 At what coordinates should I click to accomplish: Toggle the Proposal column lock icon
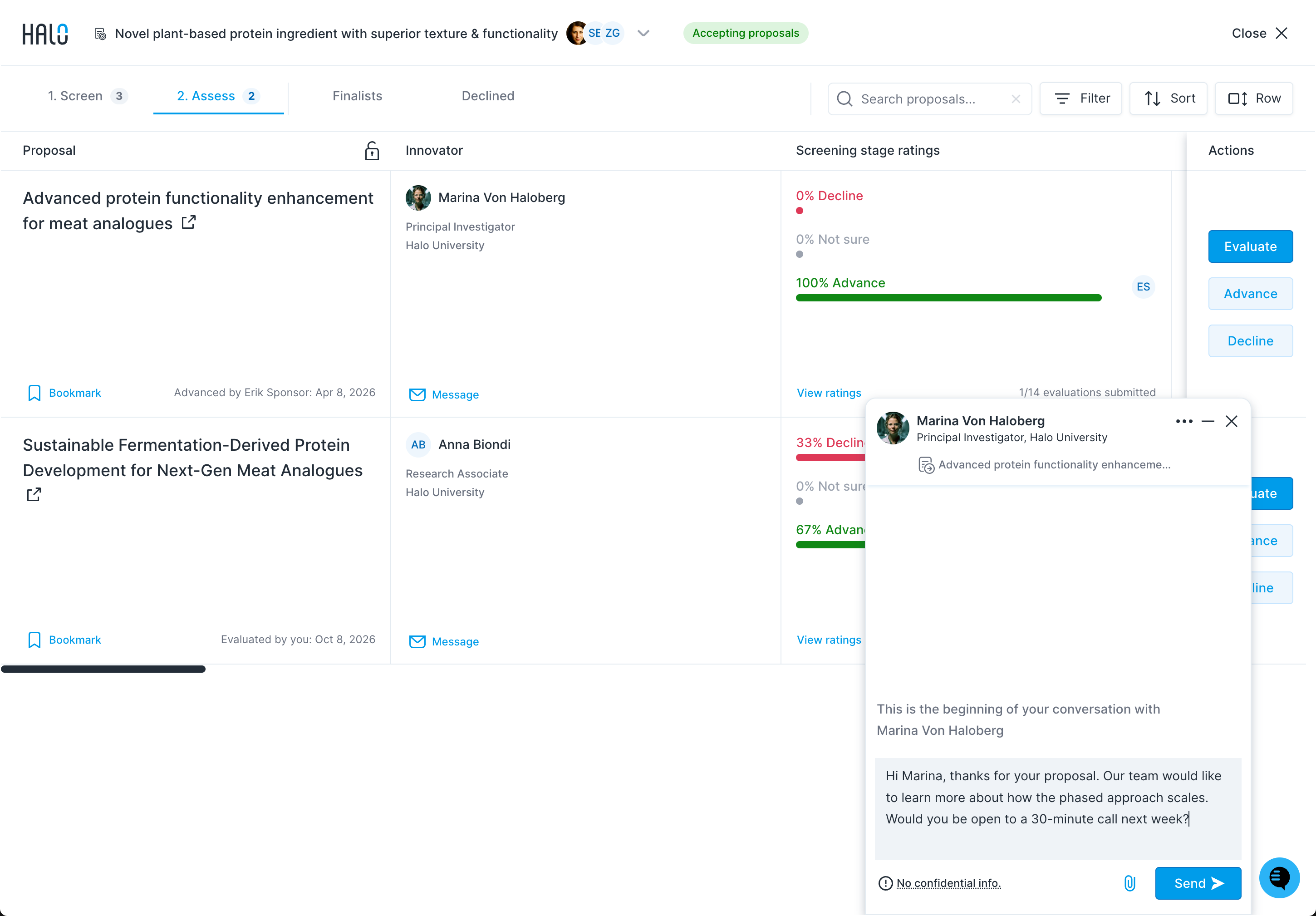(372, 151)
